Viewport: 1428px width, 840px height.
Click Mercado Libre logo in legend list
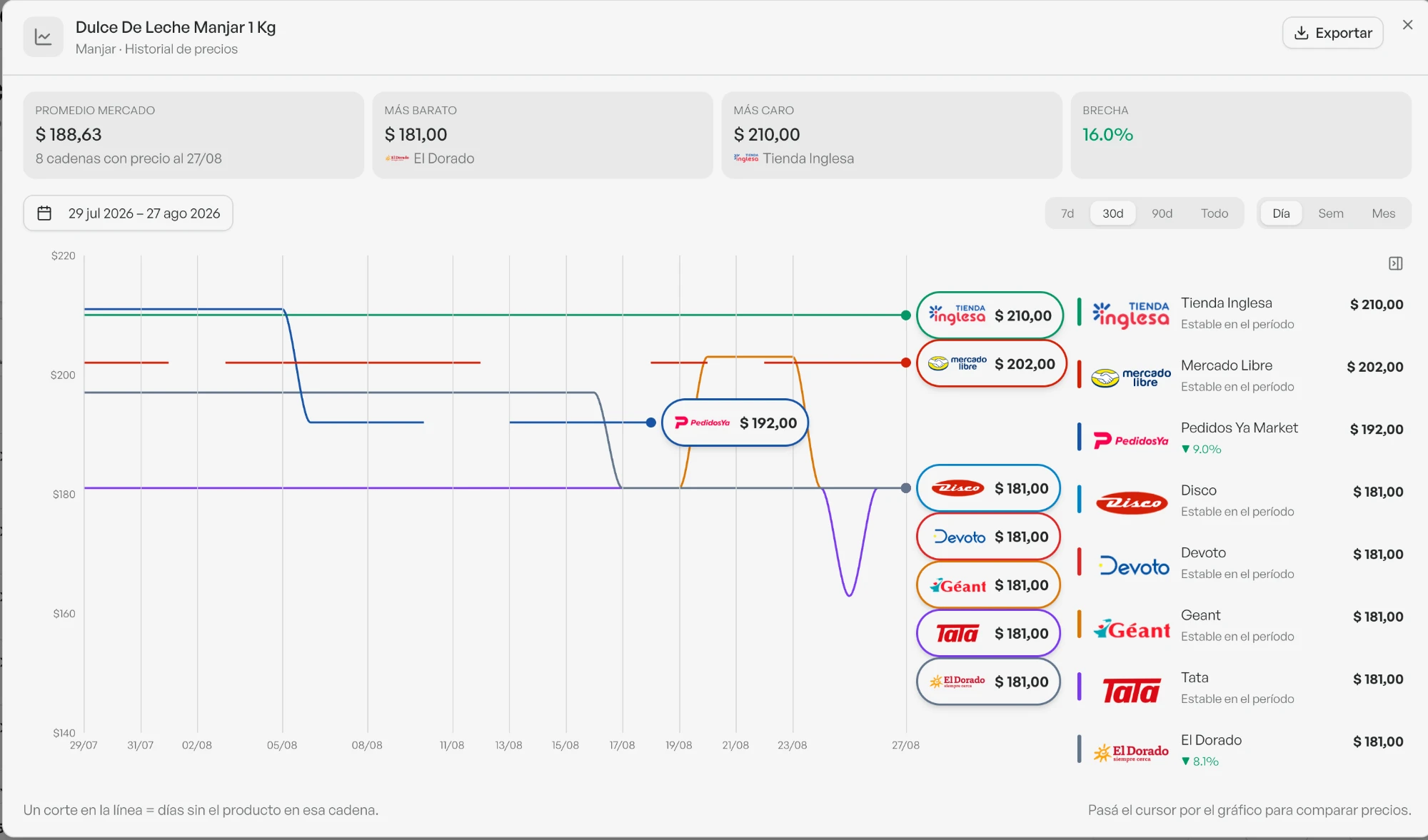[x=1131, y=377]
